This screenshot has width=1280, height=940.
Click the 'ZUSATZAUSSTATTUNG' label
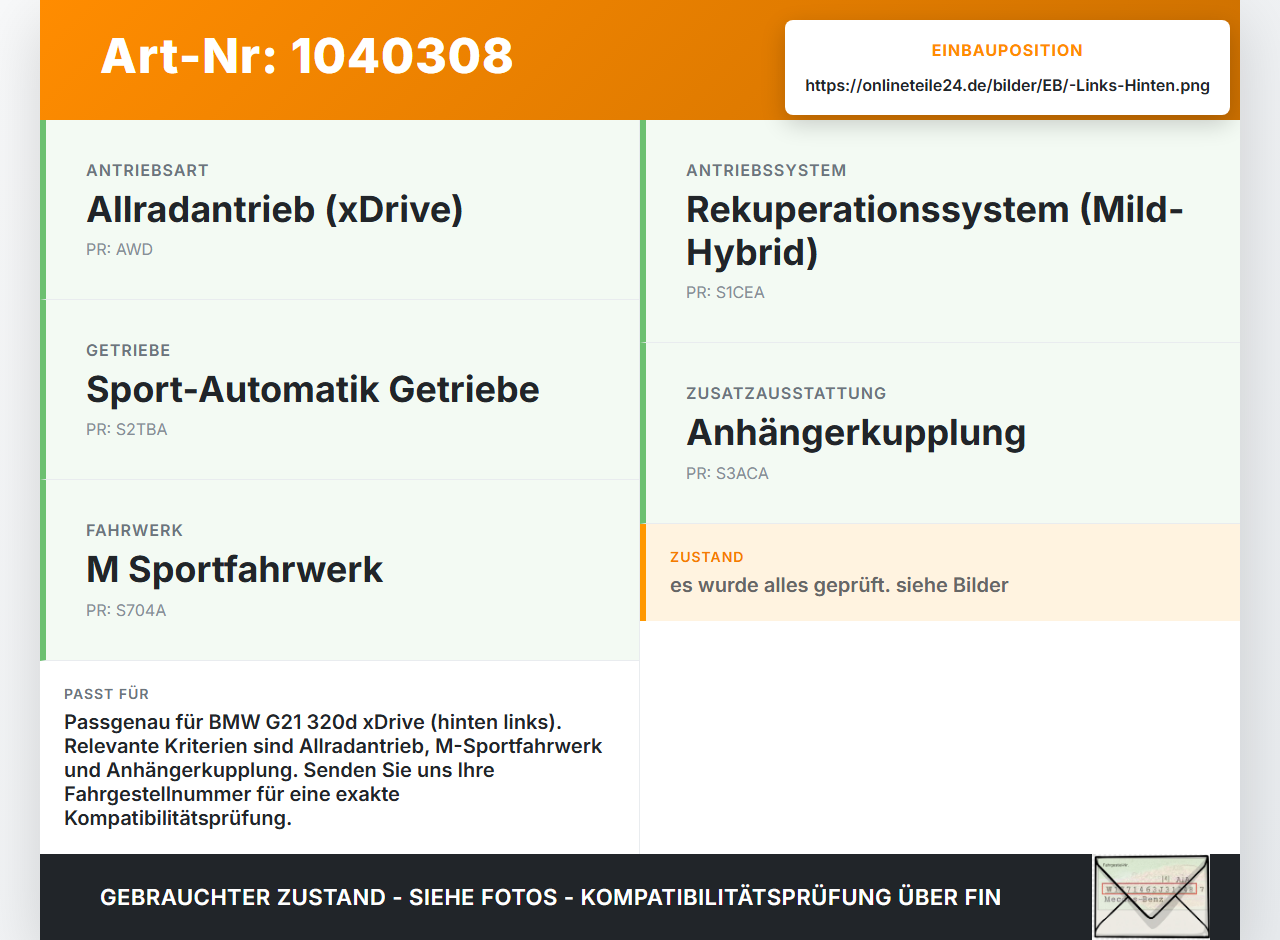pyautogui.click(x=786, y=393)
